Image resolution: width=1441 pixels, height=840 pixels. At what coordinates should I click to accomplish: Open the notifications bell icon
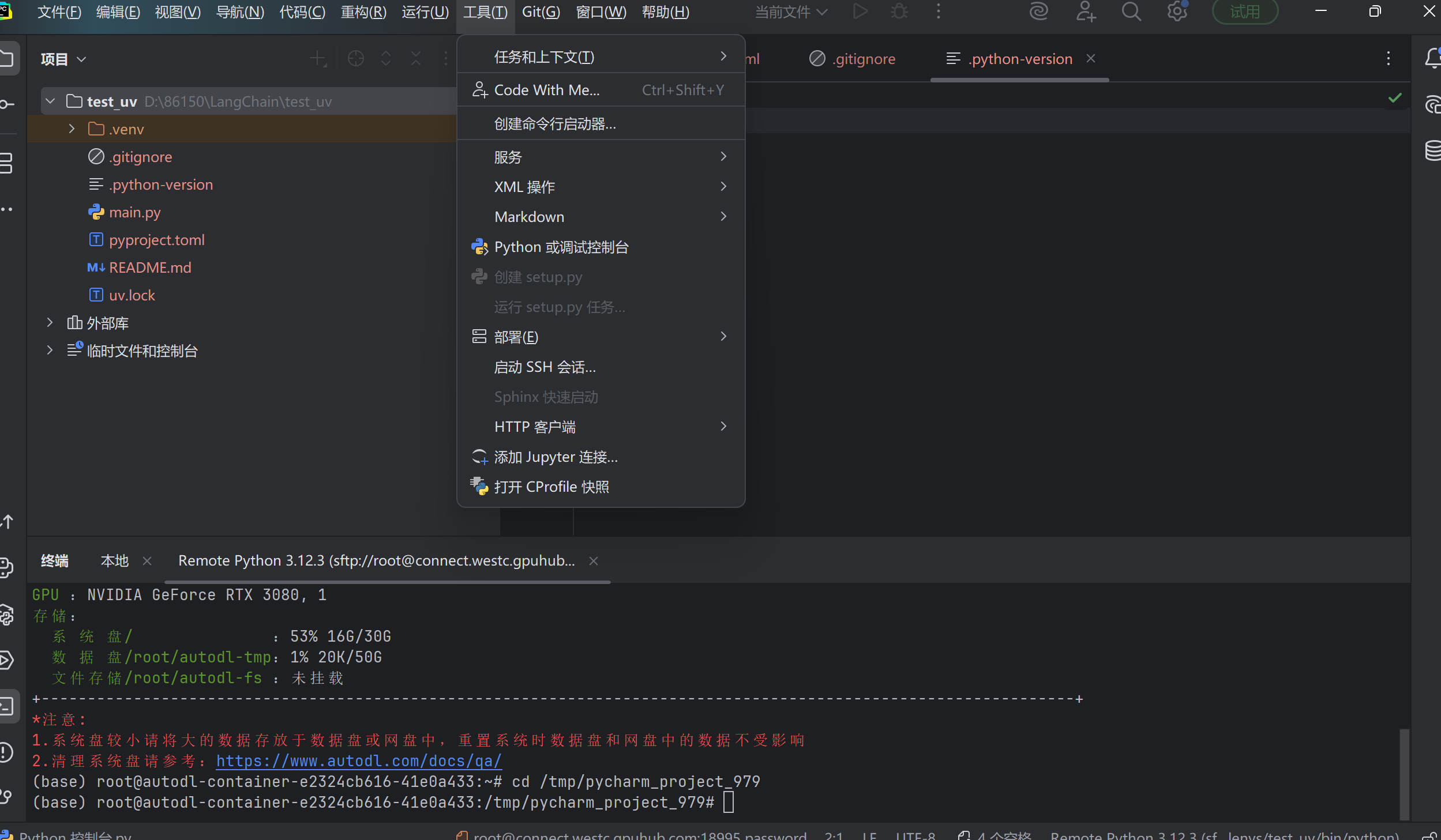coord(1432,58)
